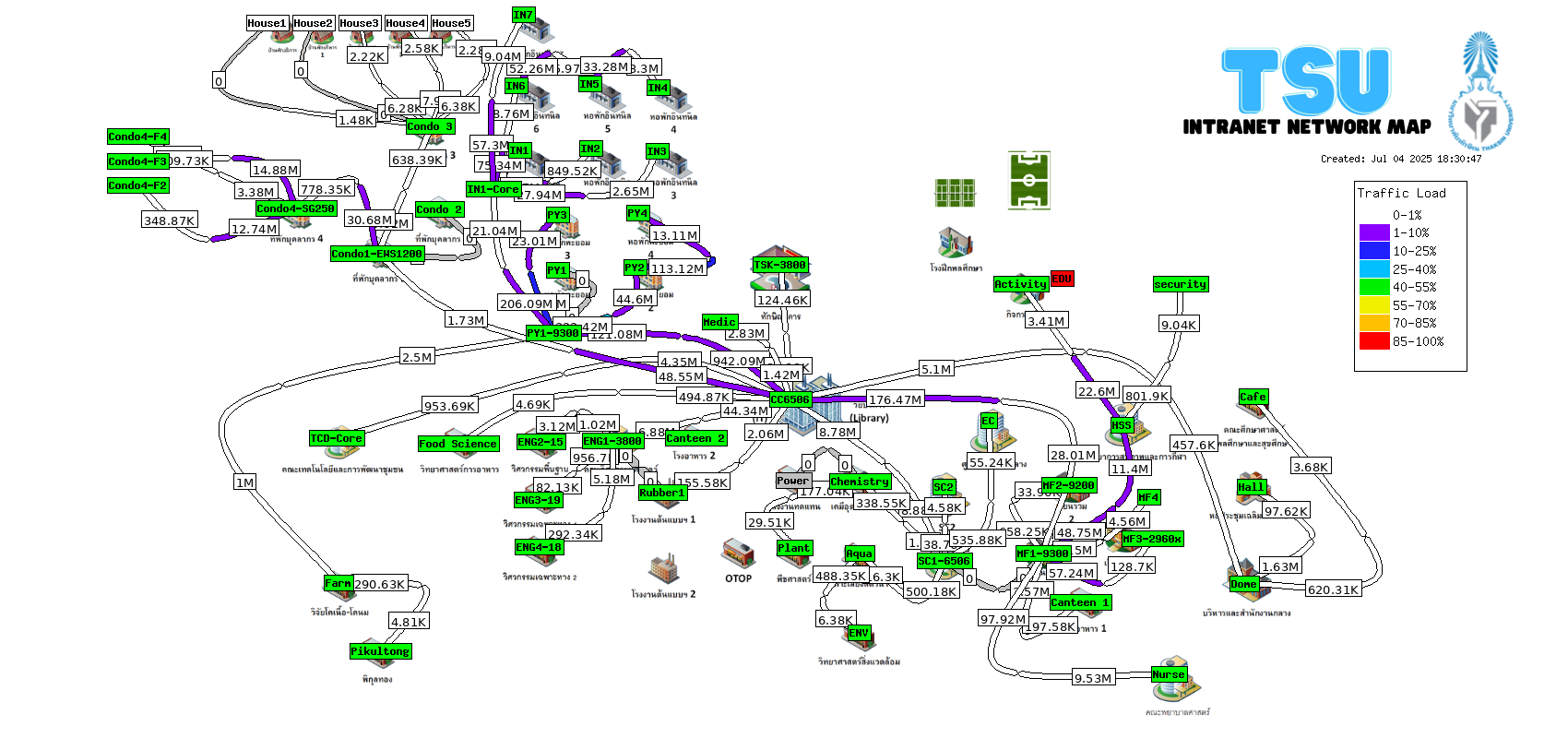Click the 176.47M traffic value
Screen dimensions: 1568x738
pyautogui.click(x=895, y=399)
